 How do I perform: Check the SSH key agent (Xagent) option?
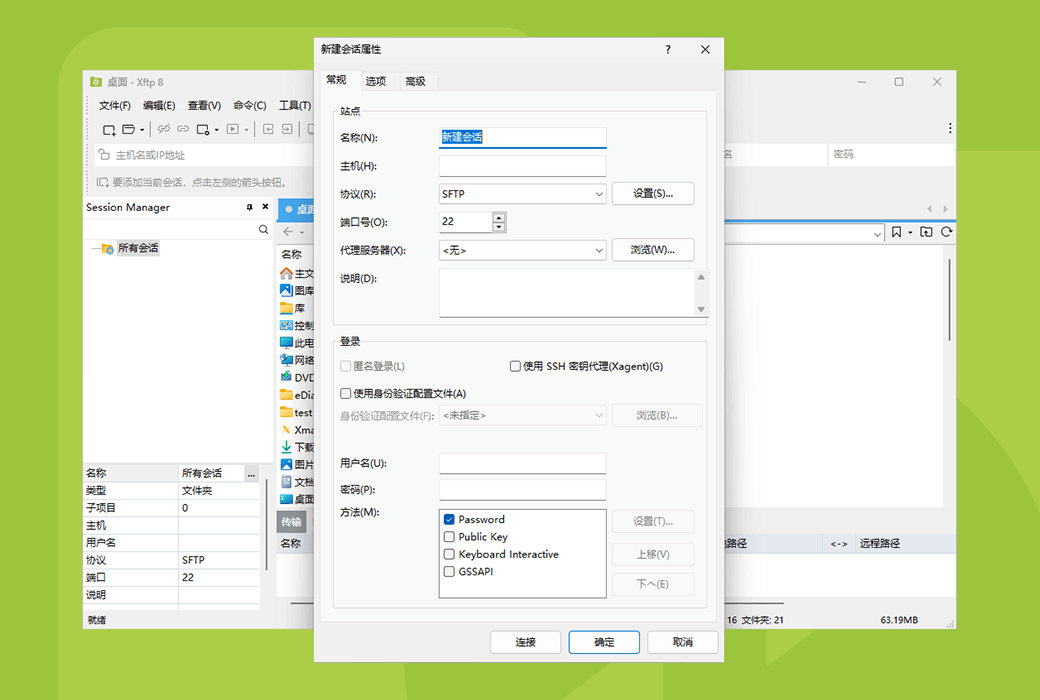[515, 366]
